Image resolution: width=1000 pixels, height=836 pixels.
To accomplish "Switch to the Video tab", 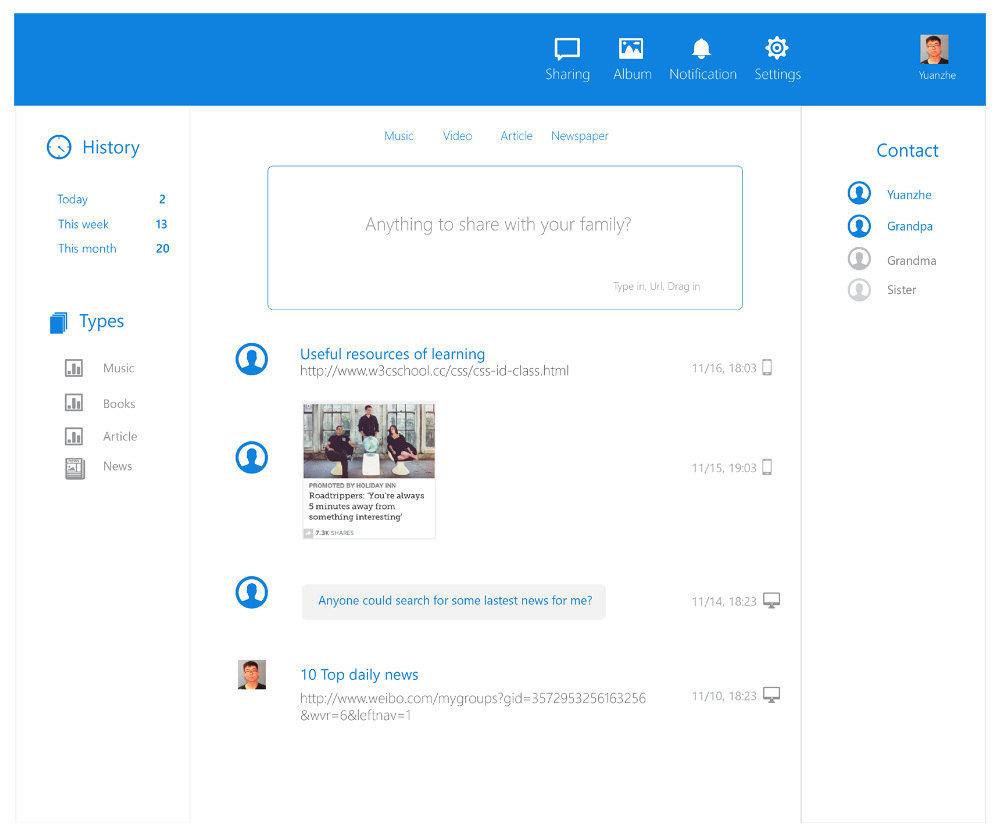I will pos(457,136).
